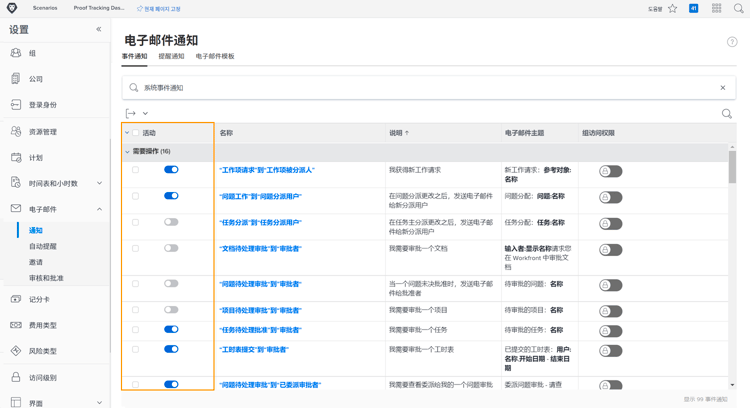
Task: Open the page help question mark icon
Action: pyautogui.click(x=732, y=42)
